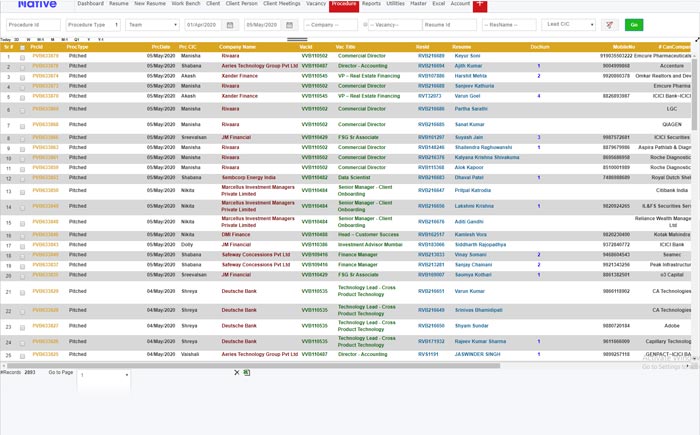This screenshot has height=435, width=700.
Task: Click the Procedure Id input field
Action: coord(33,24)
